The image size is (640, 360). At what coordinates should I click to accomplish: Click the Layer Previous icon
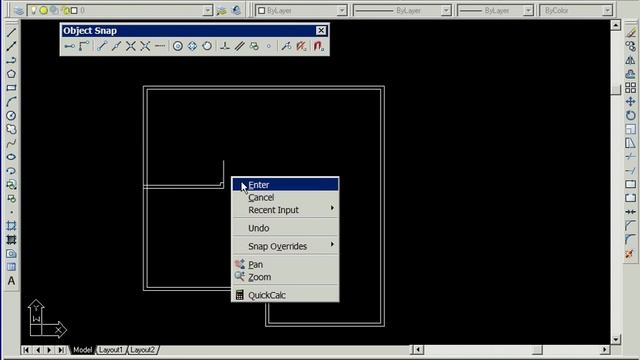pyautogui.click(x=236, y=10)
